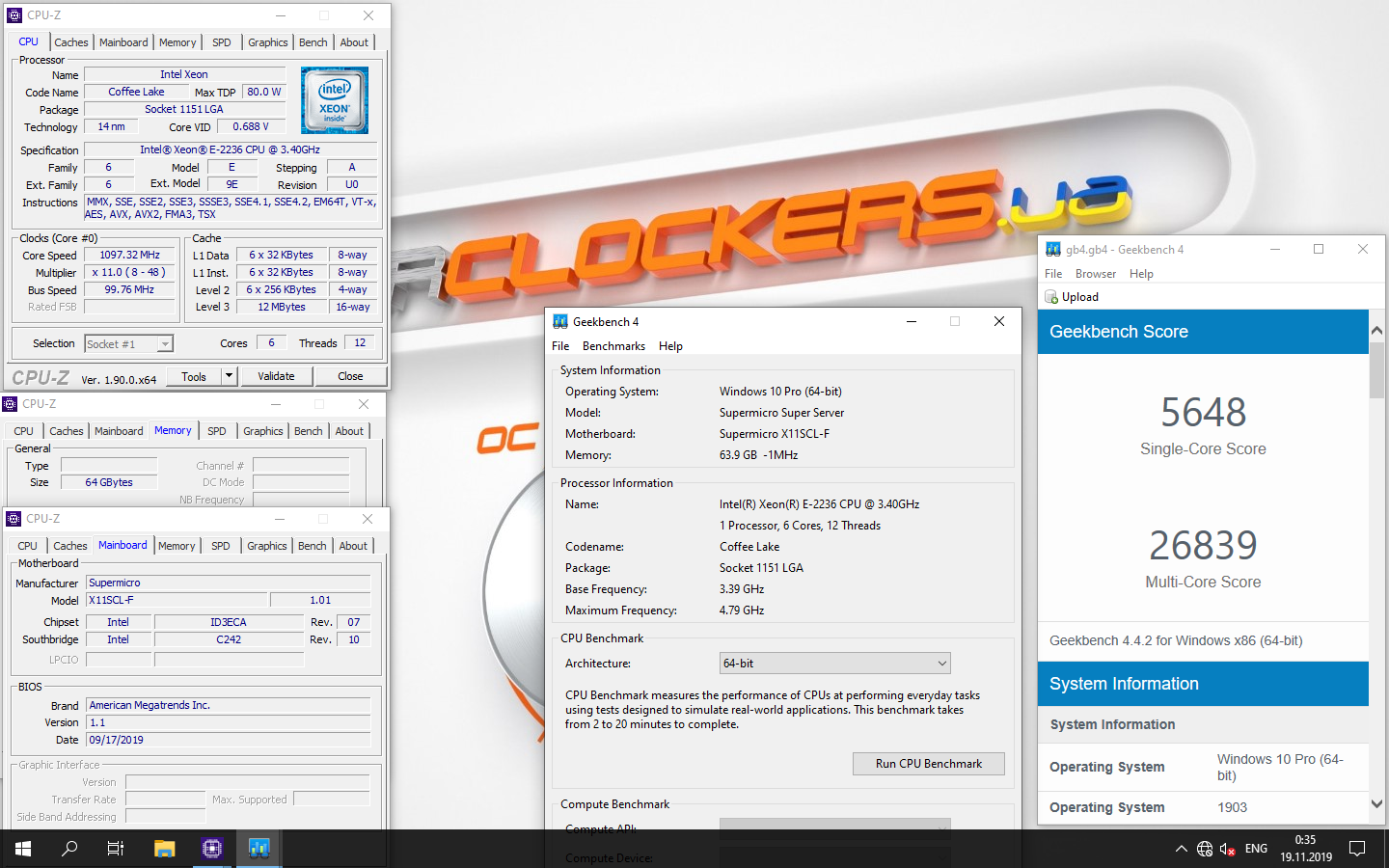
Task: Click the Intel Xeon inside logo
Action: [335, 100]
